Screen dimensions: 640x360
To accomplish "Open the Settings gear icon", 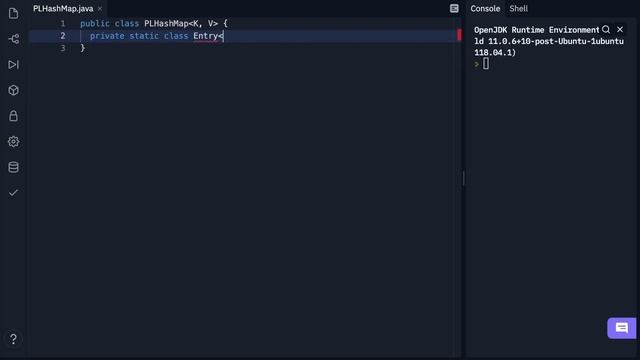I will [13, 142].
